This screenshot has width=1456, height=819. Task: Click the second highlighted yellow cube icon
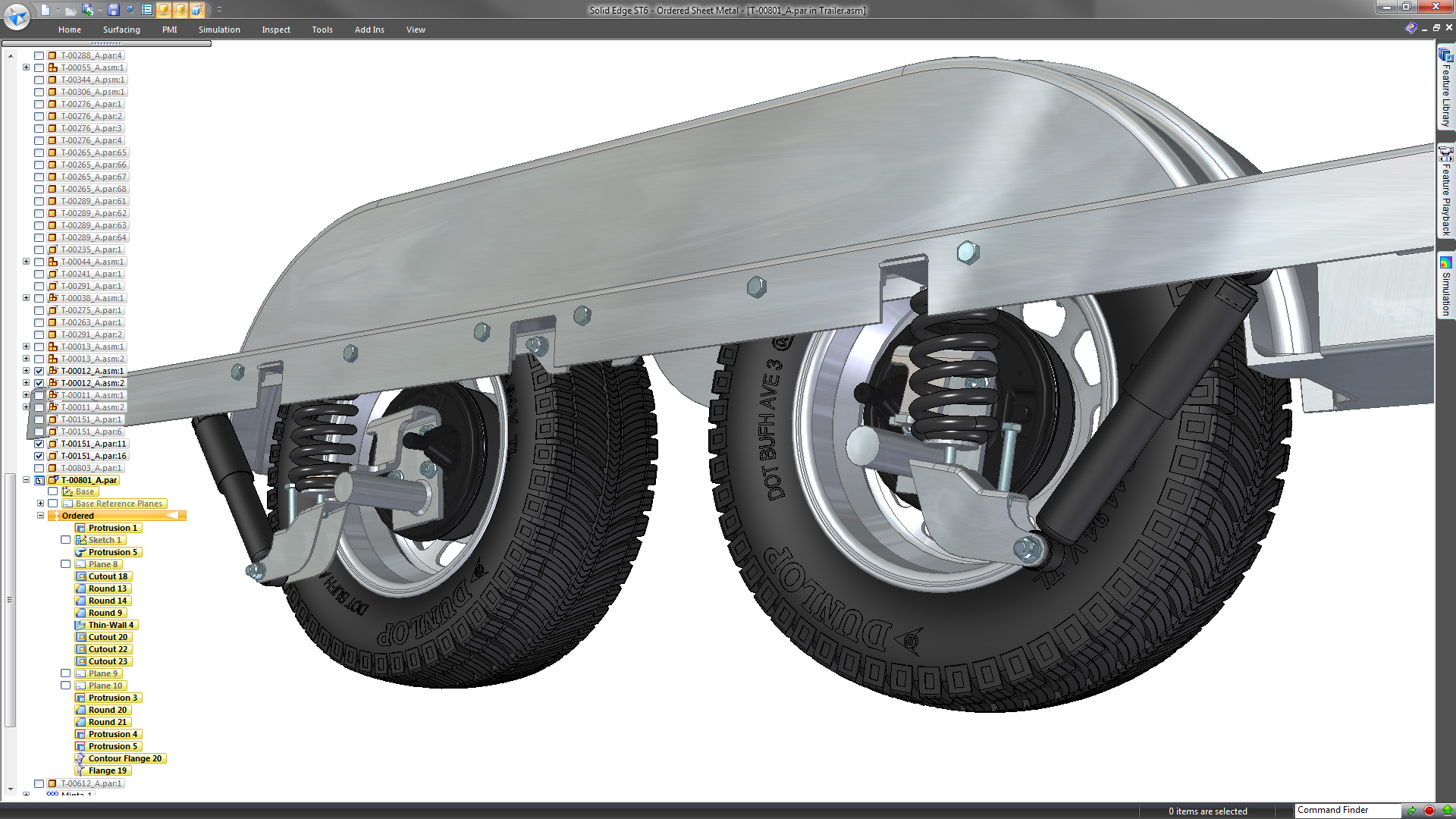click(x=180, y=10)
